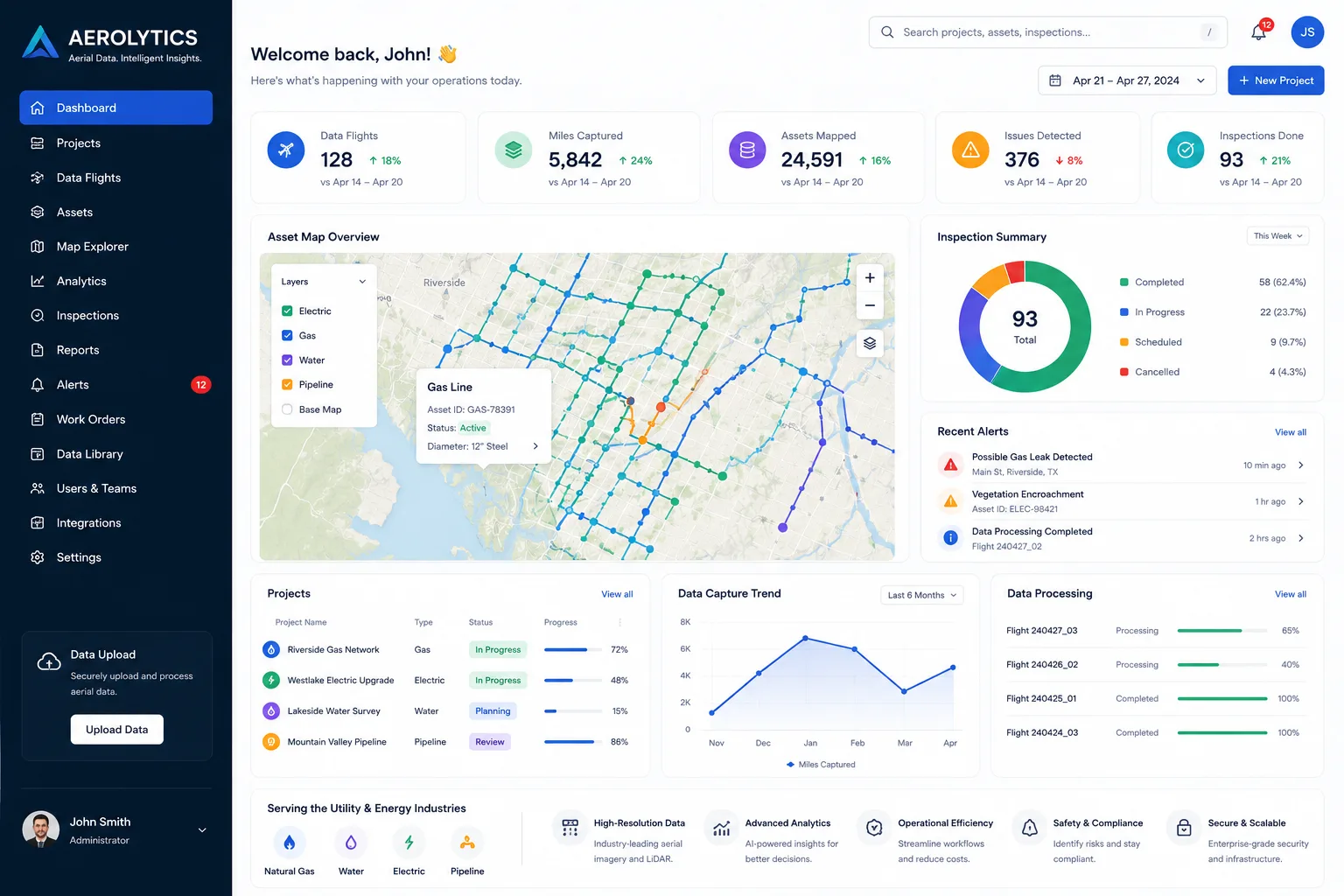This screenshot has height=896, width=1344.
Task: Open map layers stack button
Action: [x=870, y=343]
